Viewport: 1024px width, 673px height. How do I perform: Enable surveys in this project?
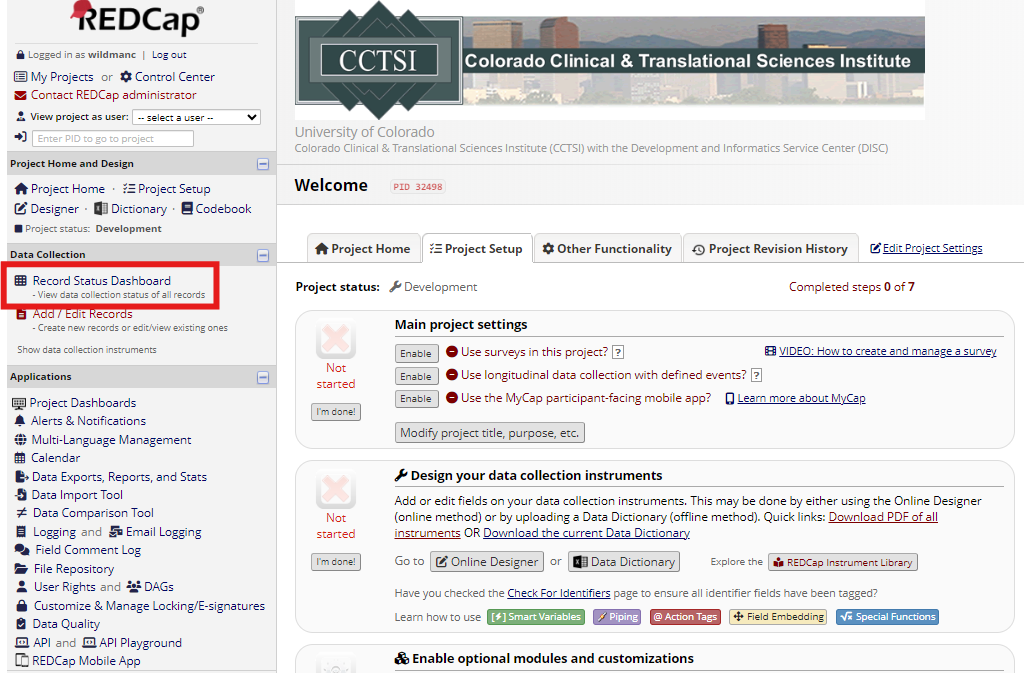click(x=416, y=353)
